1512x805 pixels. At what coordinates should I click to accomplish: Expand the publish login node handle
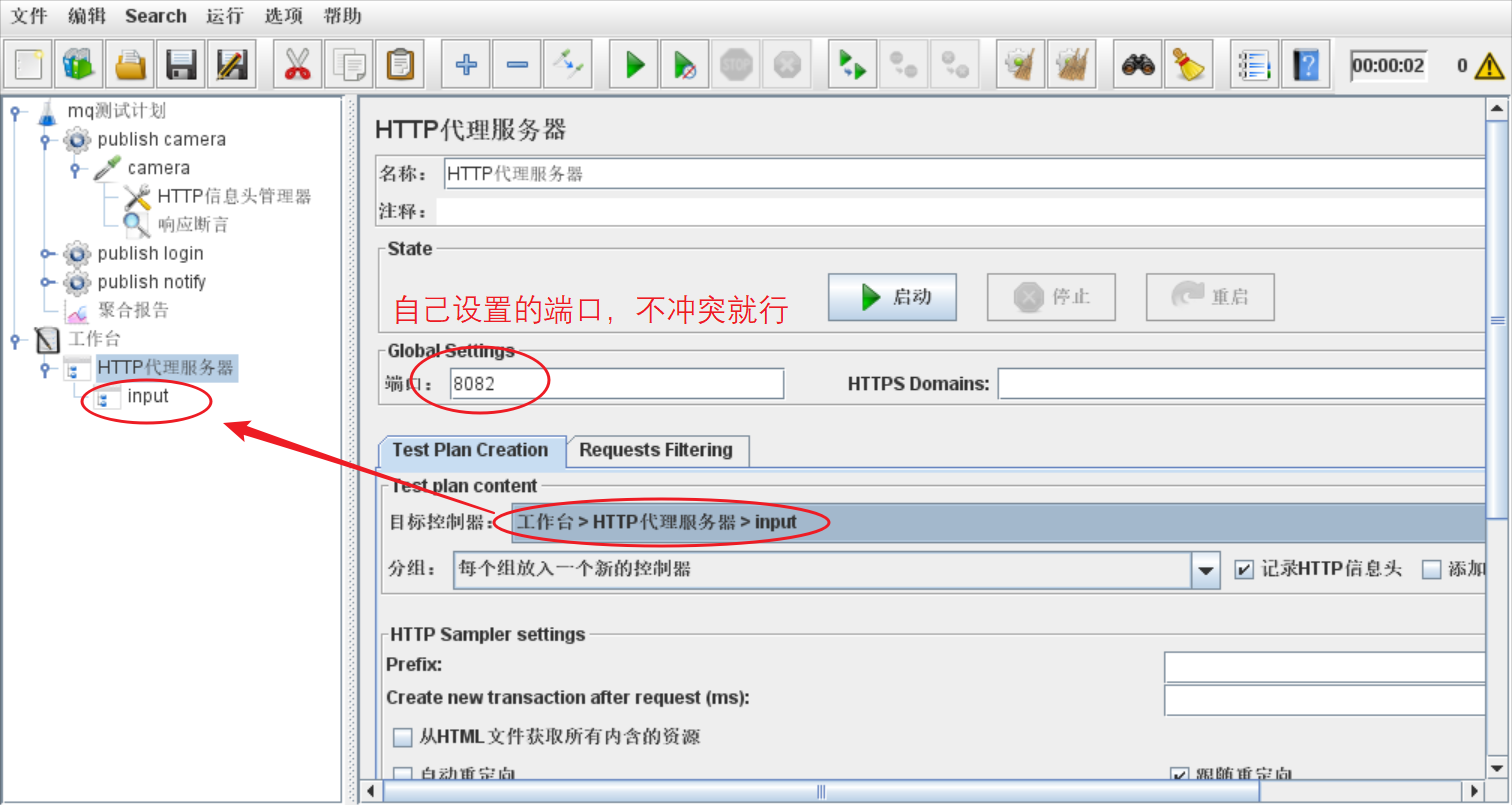click(x=45, y=254)
